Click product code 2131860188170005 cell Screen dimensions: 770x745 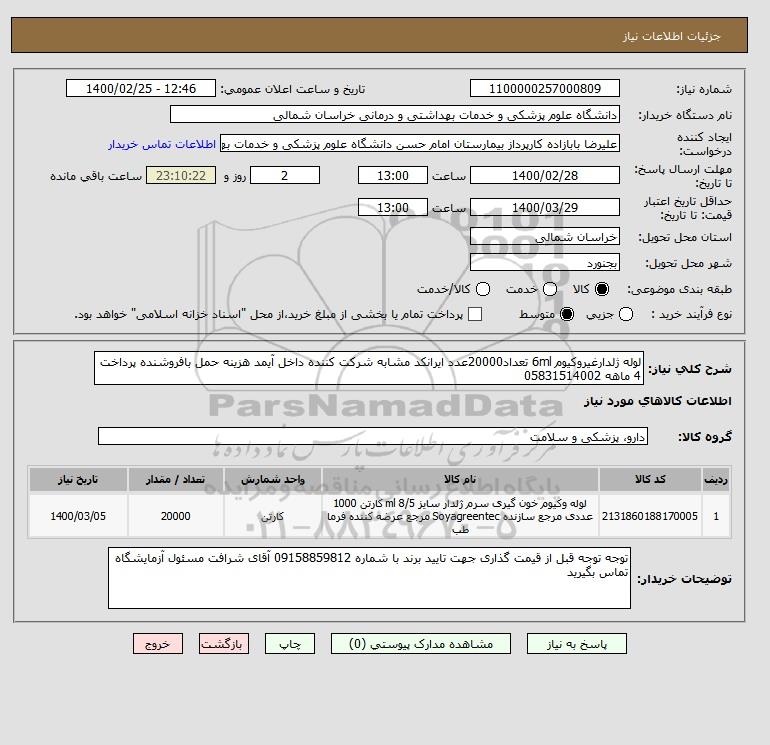pyautogui.click(x=650, y=516)
